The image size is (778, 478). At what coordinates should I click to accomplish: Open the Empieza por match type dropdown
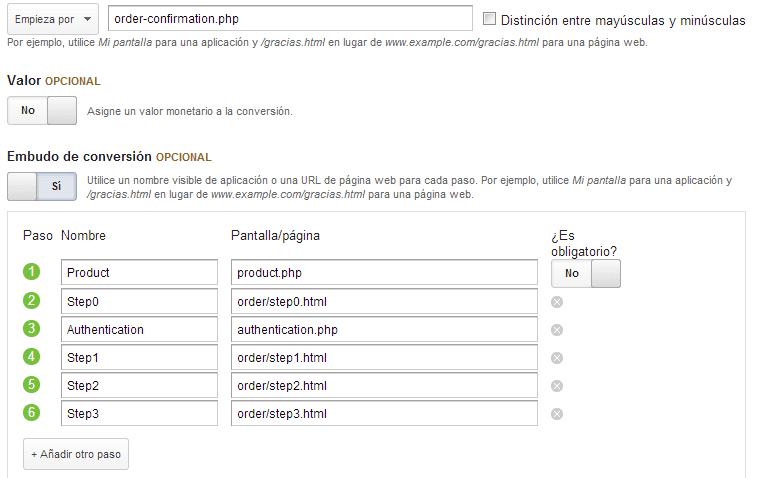[x=53, y=19]
